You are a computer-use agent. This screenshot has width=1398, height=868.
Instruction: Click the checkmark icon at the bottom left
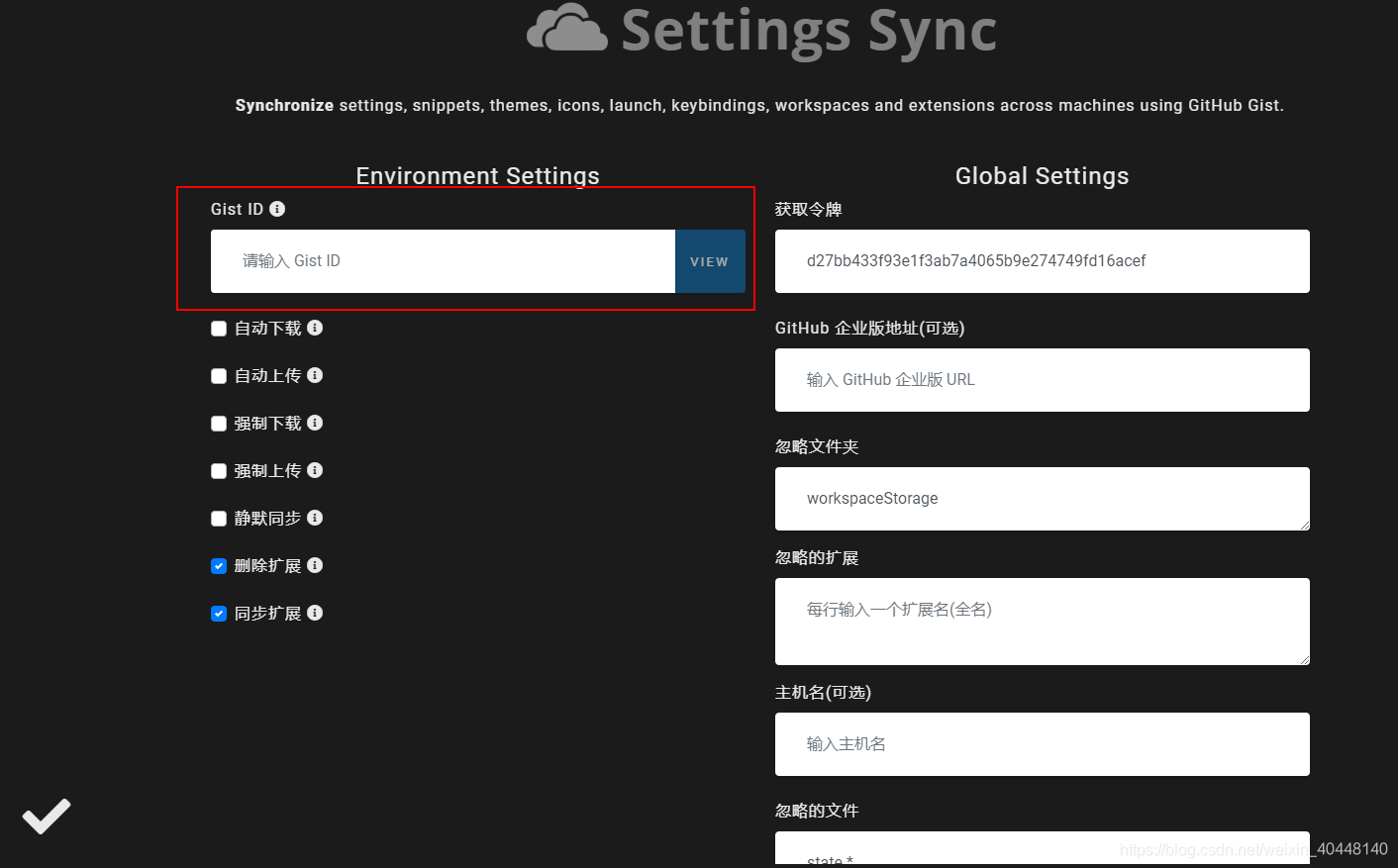tap(47, 817)
